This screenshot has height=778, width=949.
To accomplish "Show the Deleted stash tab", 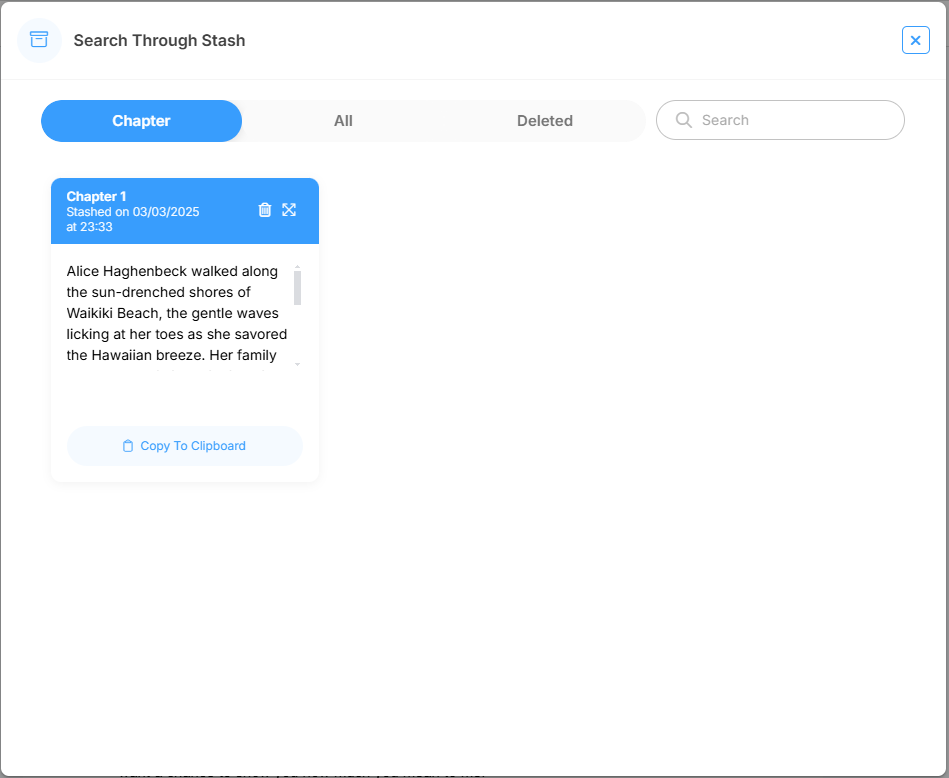I will (x=544, y=121).
